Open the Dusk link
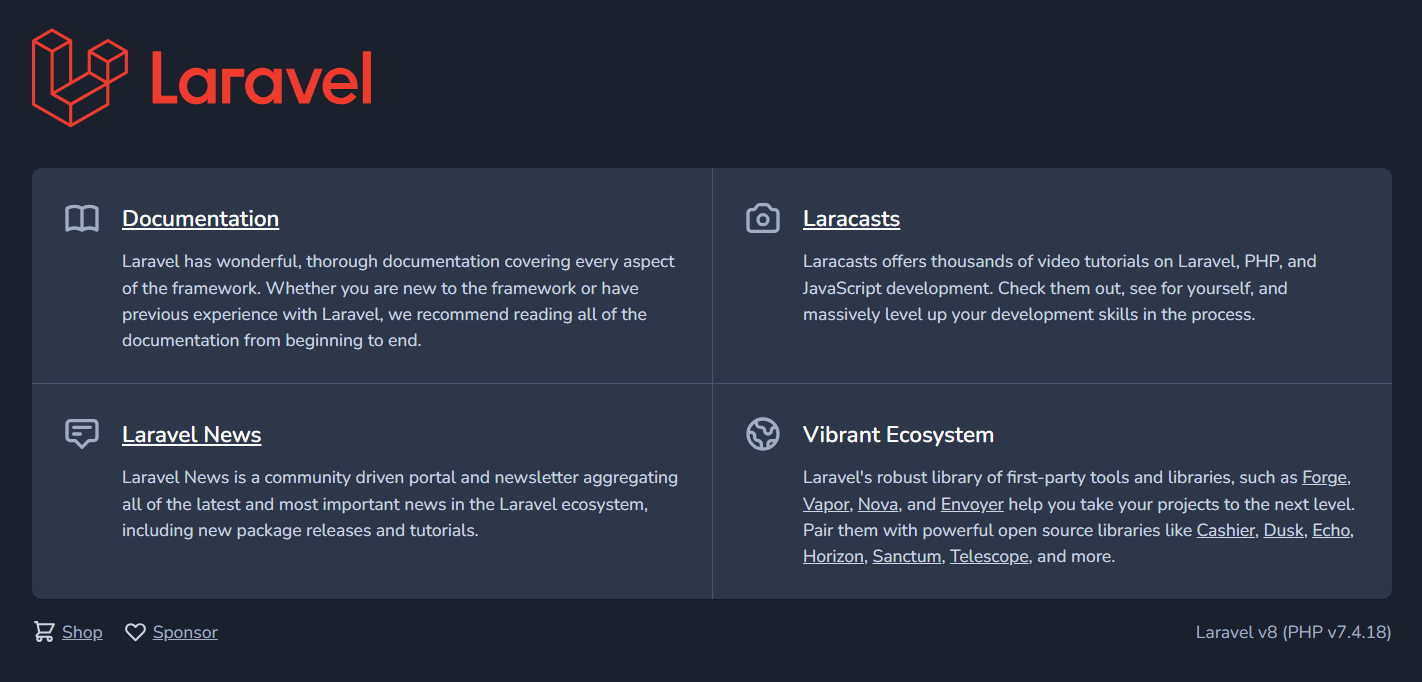 pos(1283,530)
